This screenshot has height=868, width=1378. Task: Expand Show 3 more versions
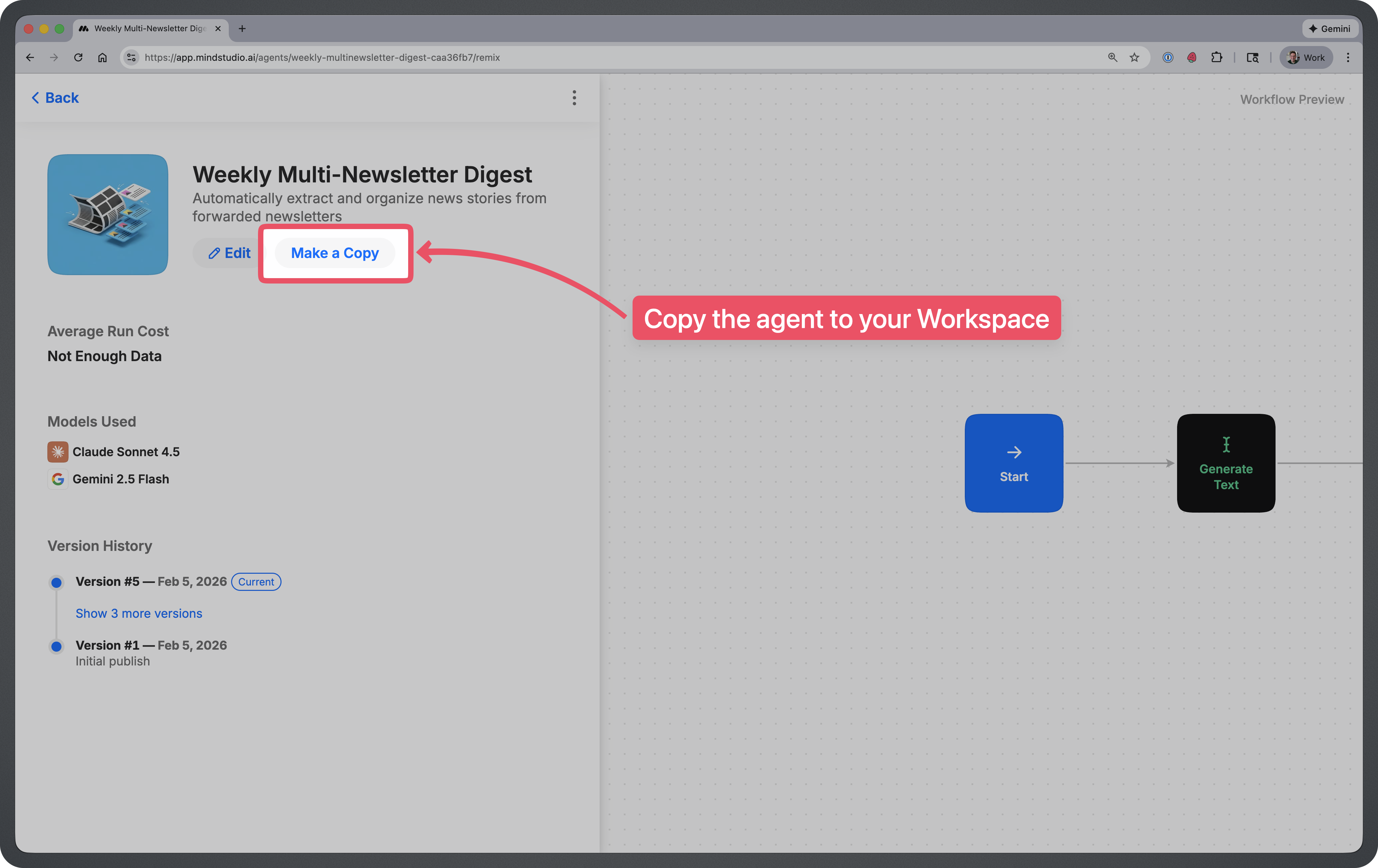[x=138, y=613]
